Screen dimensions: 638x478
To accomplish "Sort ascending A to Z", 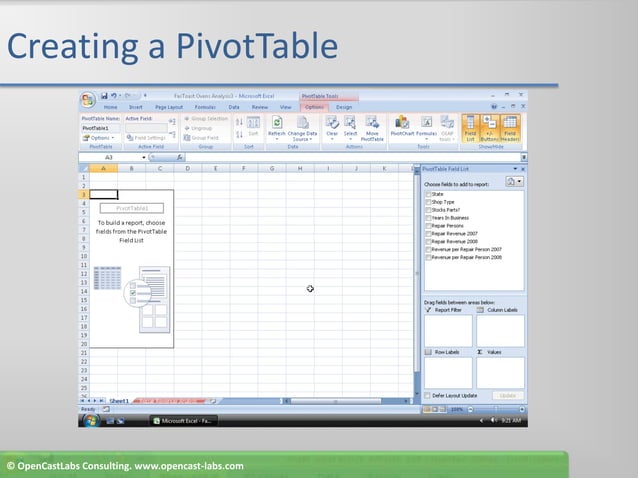I will tap(239, 122).
